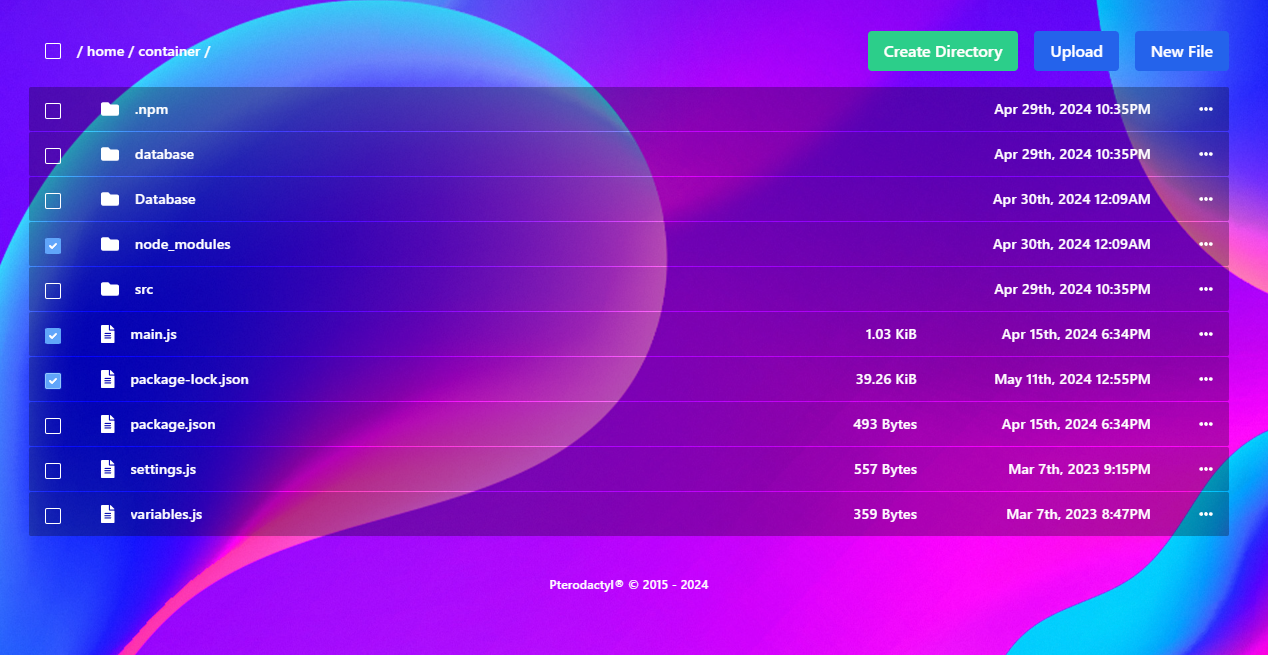Open the node_modules folder name
The image size is (1268, 655).
[182, 244]
